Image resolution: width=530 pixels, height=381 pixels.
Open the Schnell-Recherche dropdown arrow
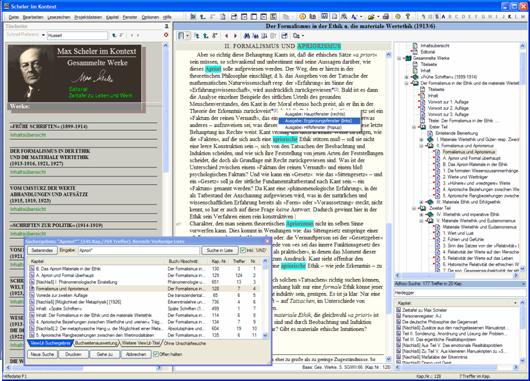pos(43,35)
